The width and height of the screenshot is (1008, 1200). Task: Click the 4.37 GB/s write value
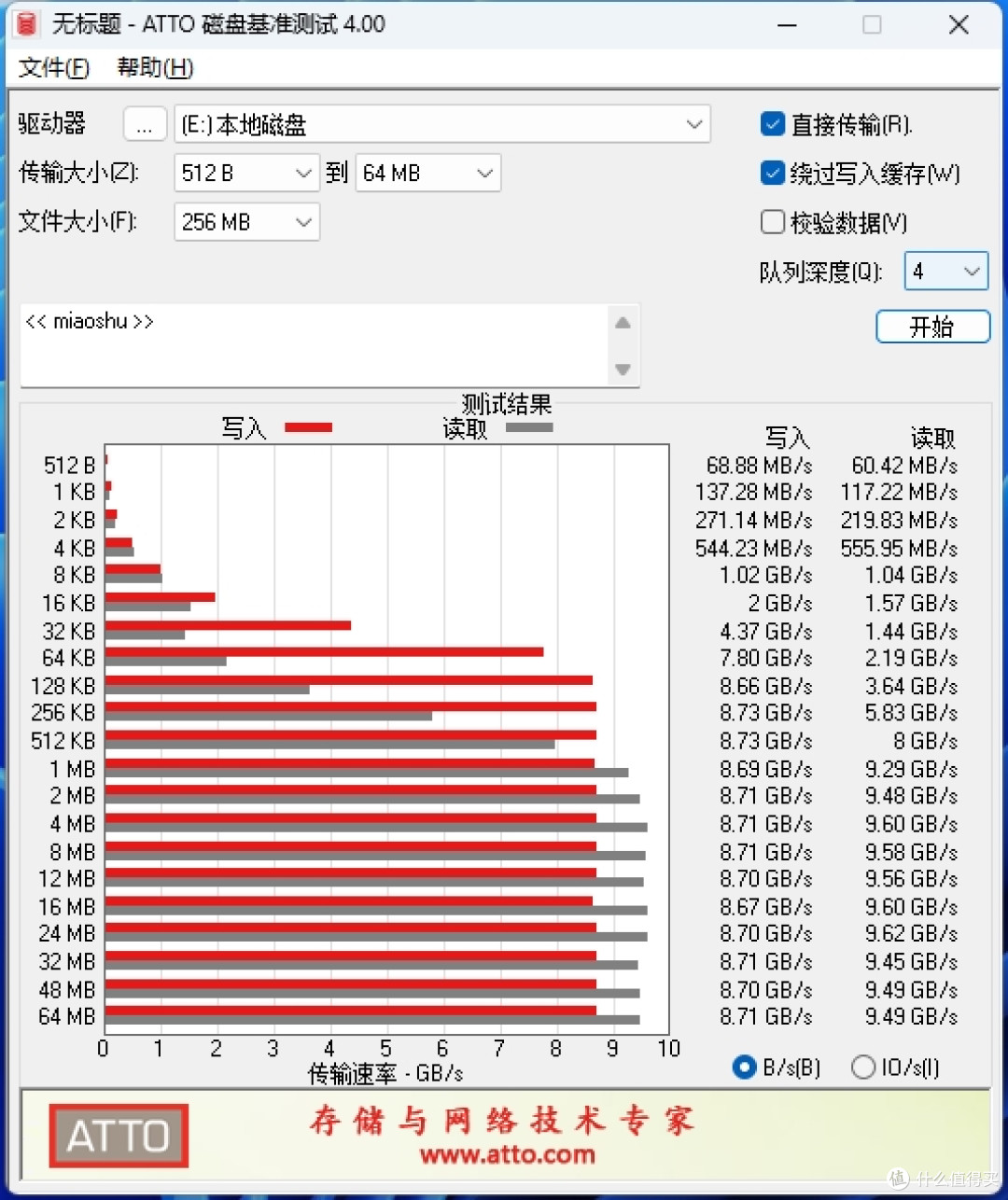pyautogui.click(x=765, y=632)
